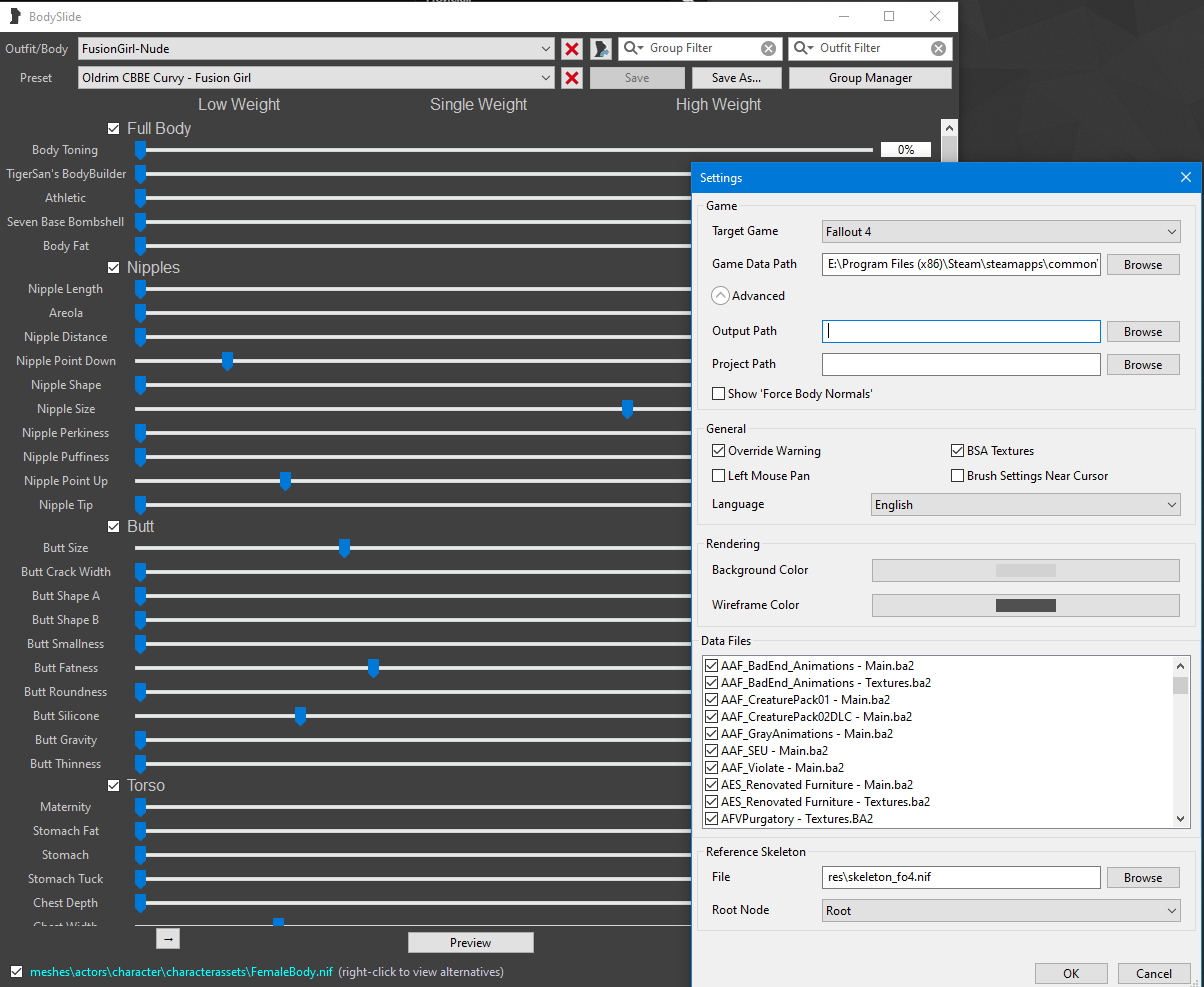Image resolution: width=1204 pixels, height=987 pixels.
Task: Clear the Outfit Filter field
Action: tap(938, 48)
